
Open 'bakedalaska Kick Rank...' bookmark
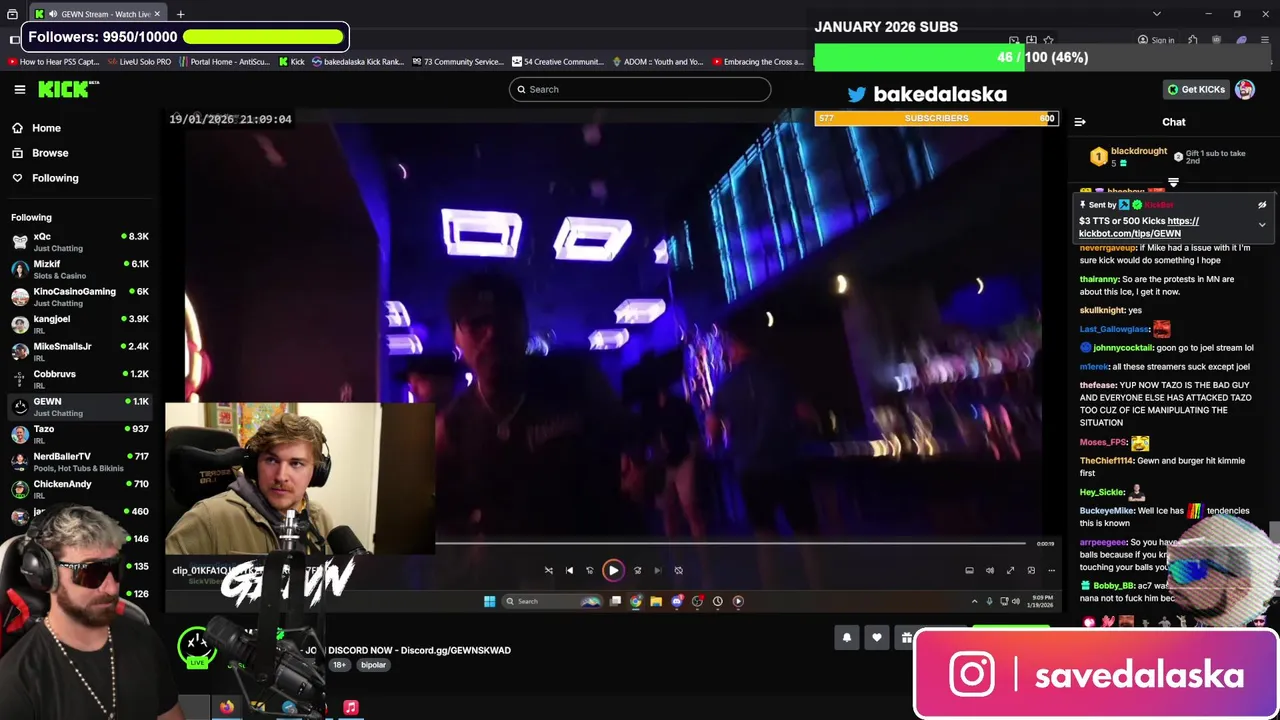[x=358, y=61]
